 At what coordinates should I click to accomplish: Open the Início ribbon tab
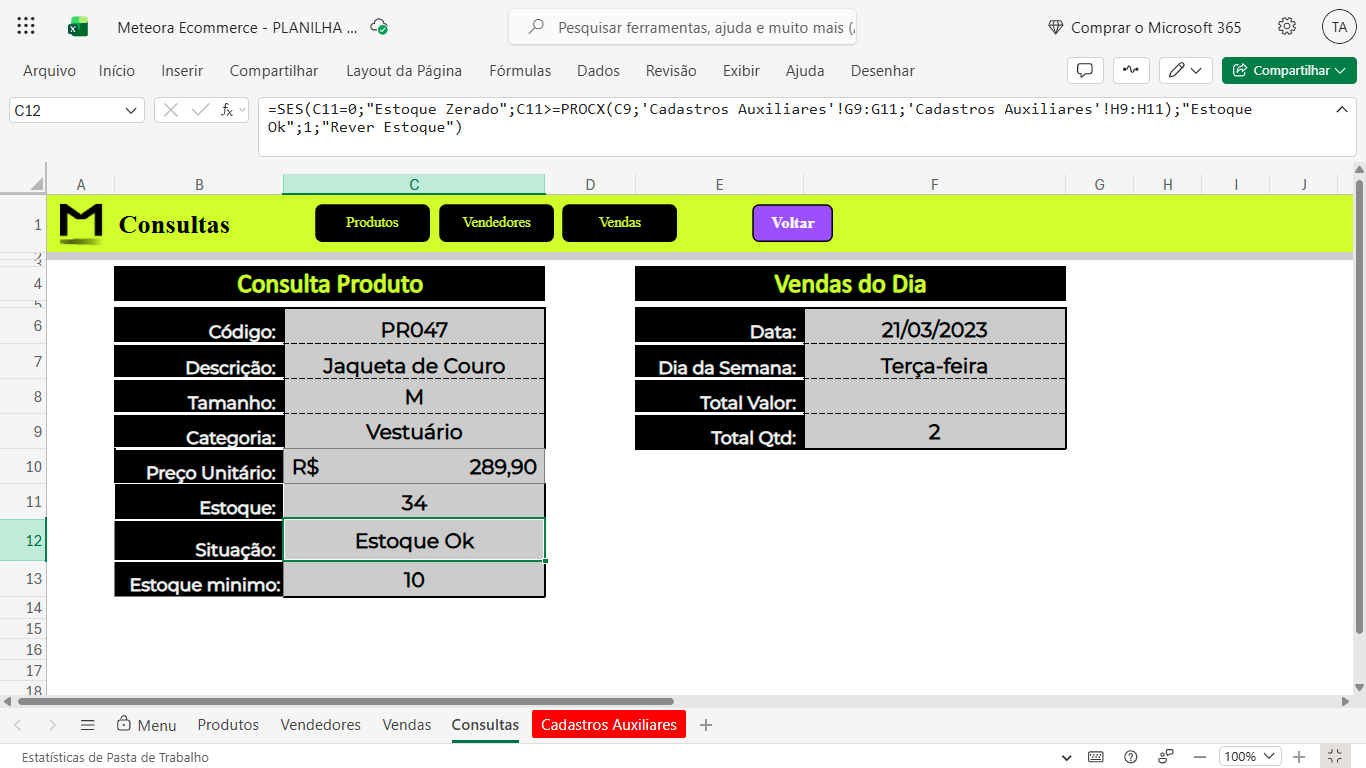pos(117,71)
